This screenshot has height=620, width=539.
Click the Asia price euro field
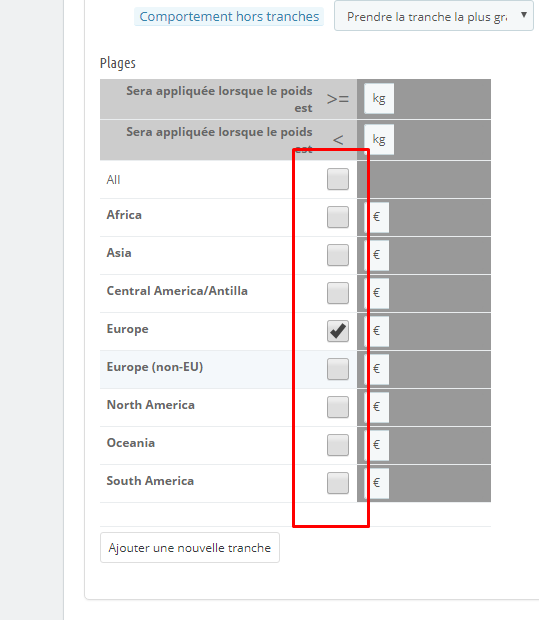coord(376,255)
